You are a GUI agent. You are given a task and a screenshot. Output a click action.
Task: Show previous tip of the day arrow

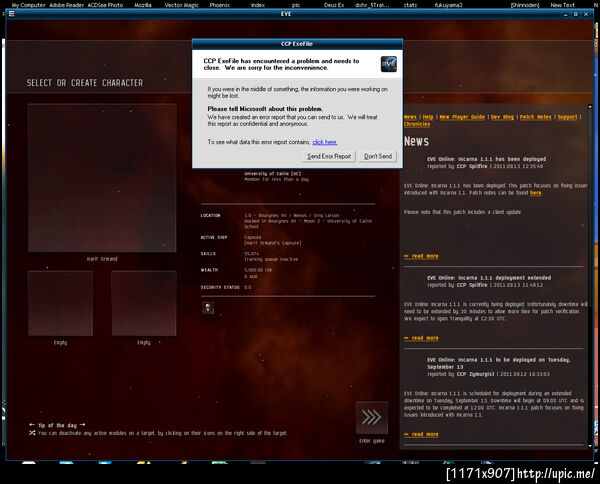pyautogui.click(x=32, y=425)
